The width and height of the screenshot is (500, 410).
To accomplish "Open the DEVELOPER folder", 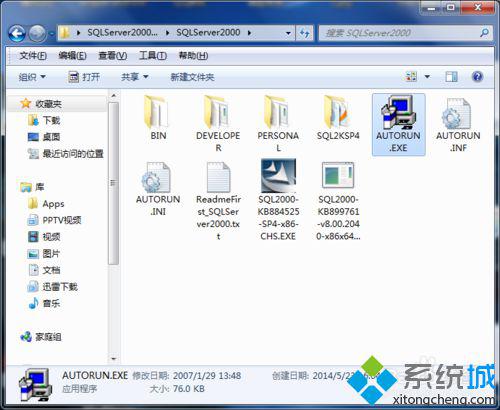I will click(x=218, y=124).
